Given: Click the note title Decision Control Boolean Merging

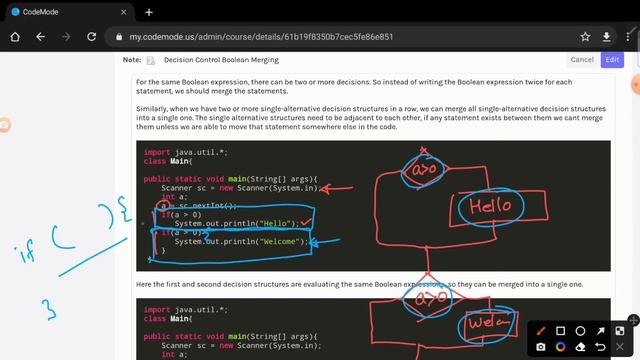Looking at the screenshot, I should click(x=221, y=60).
